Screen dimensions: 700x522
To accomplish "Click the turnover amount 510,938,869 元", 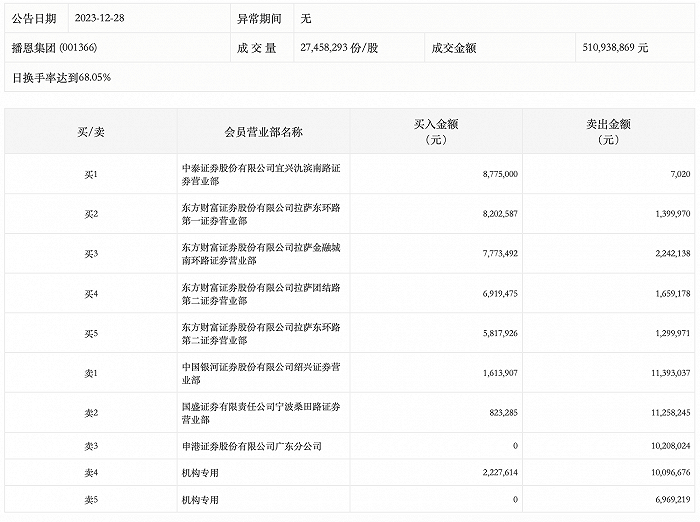I will click(x=614, y=47).
